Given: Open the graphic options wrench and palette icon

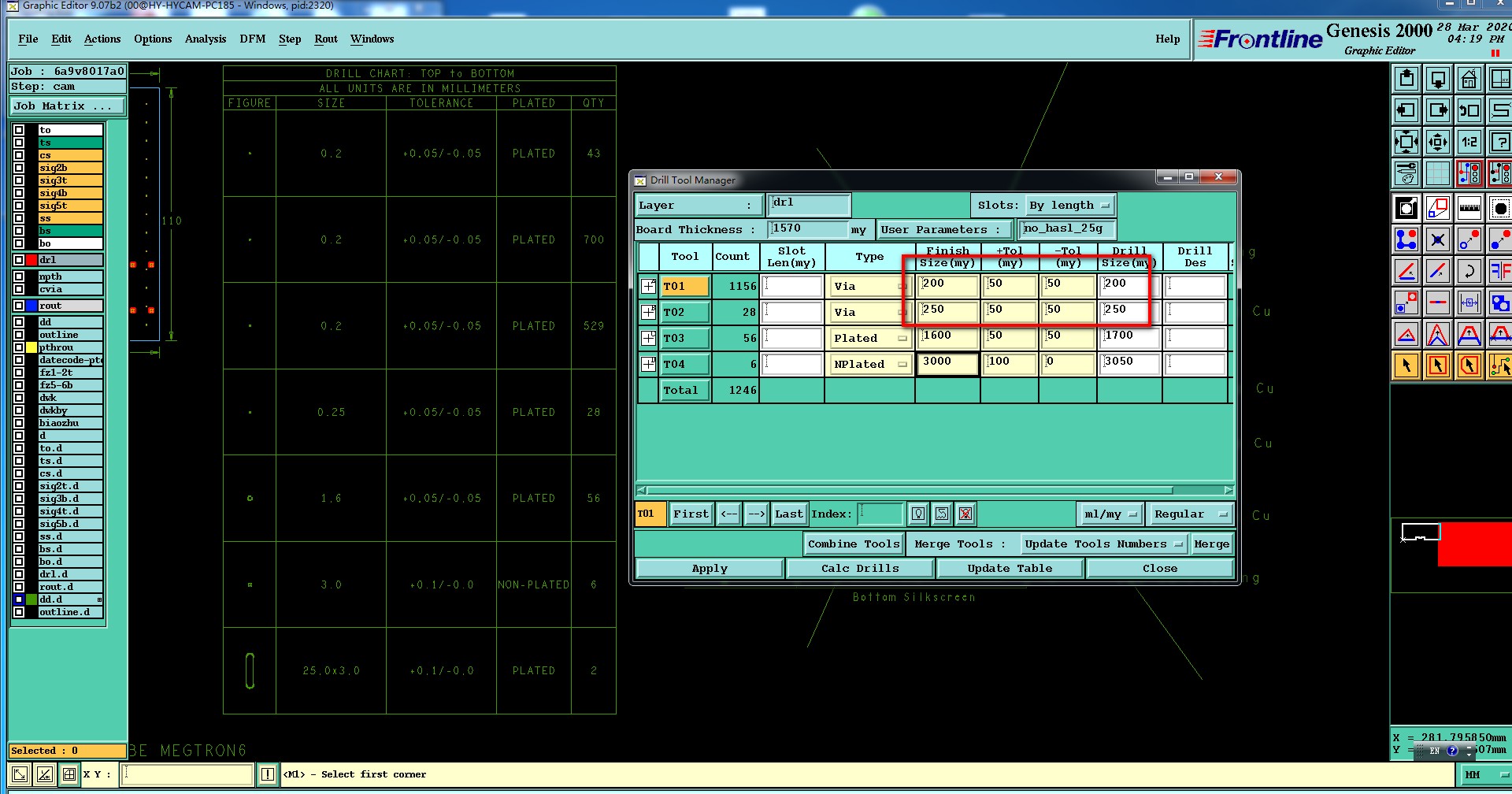Looking at the screenshot, I should click(x=1406, y=173).
